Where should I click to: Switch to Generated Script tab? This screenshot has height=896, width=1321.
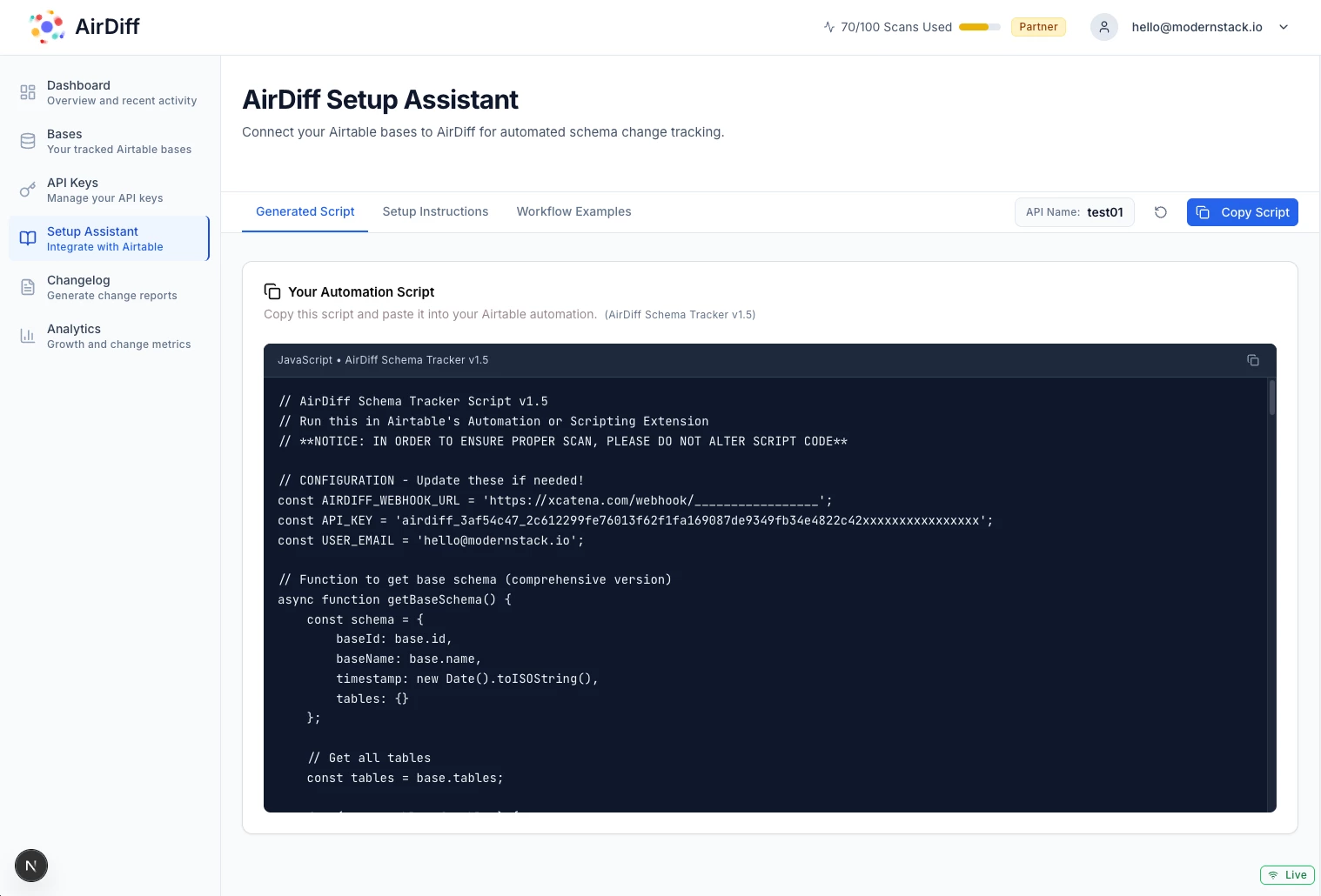pos(305,211)
